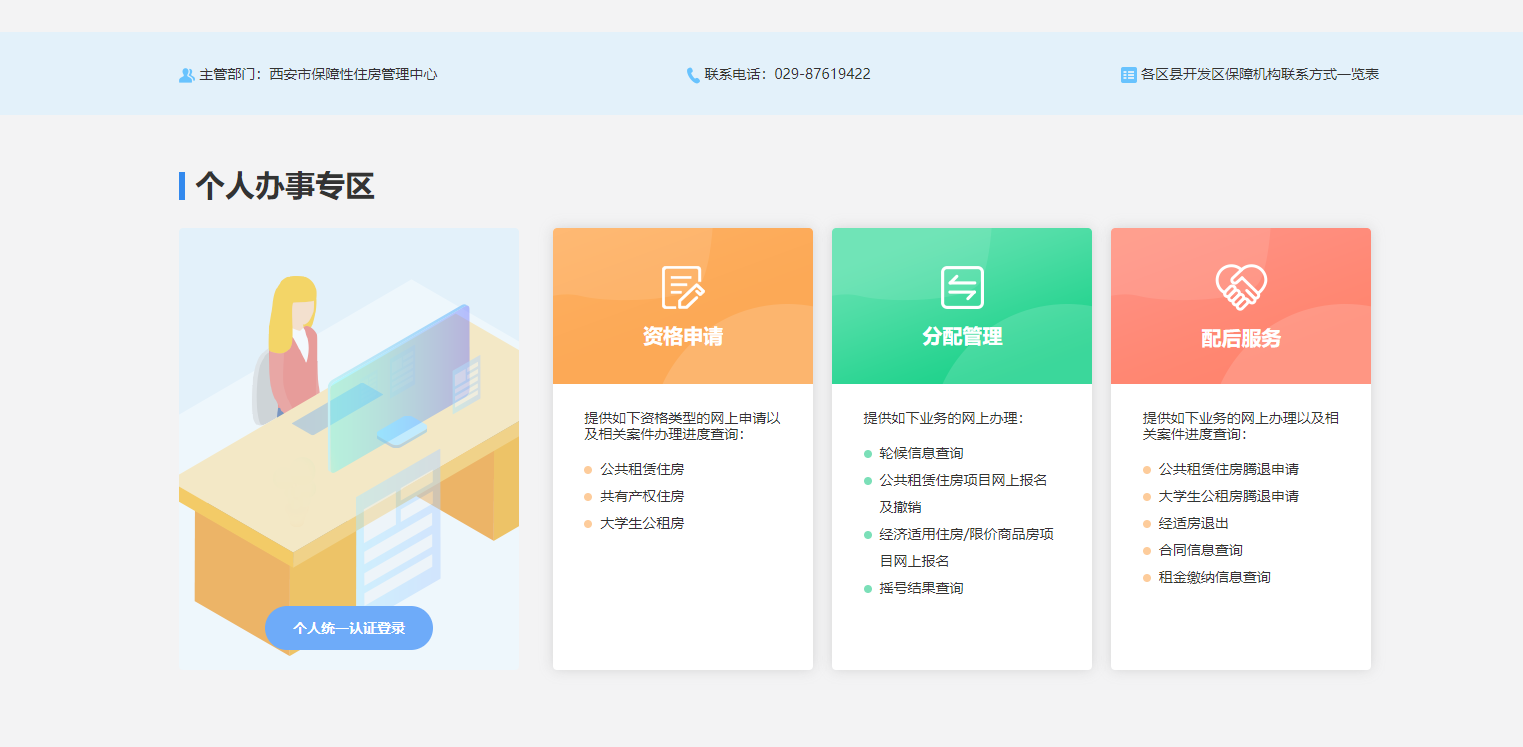Viewport: 1523px width, 747px height.
Task: Click the person icon beside 主管部门
Action: click(186, 75)
